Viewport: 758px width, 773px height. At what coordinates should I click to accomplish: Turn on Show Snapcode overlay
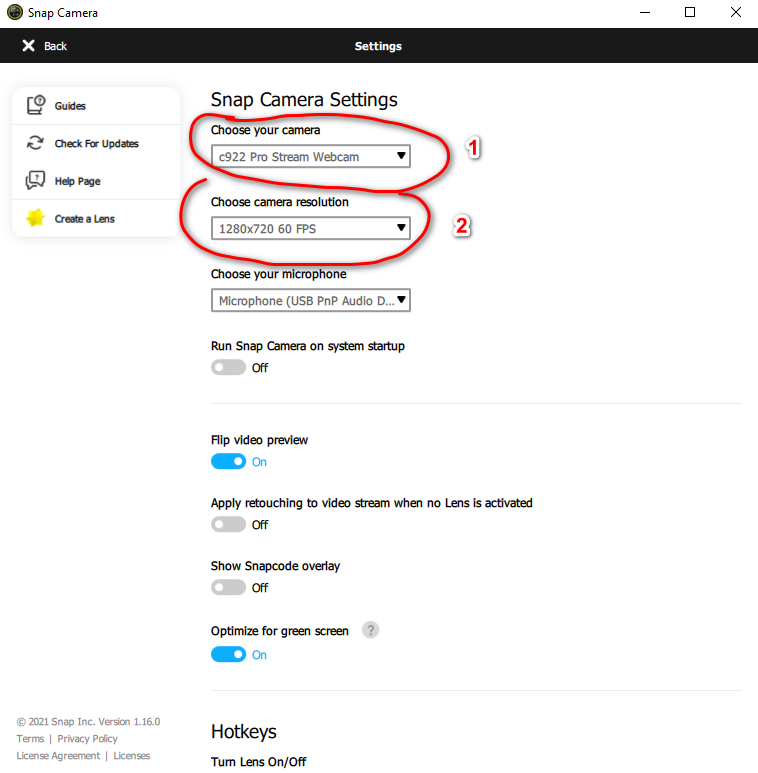pyautogui.click(x=228, y=587)
